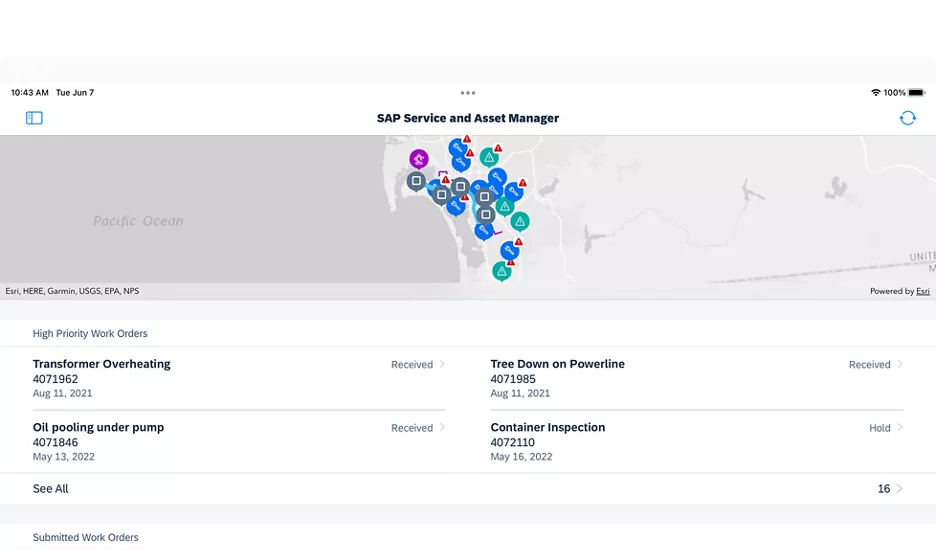Click work order number 4071846
The image size is (936, 550).
(x=56, y=443)
